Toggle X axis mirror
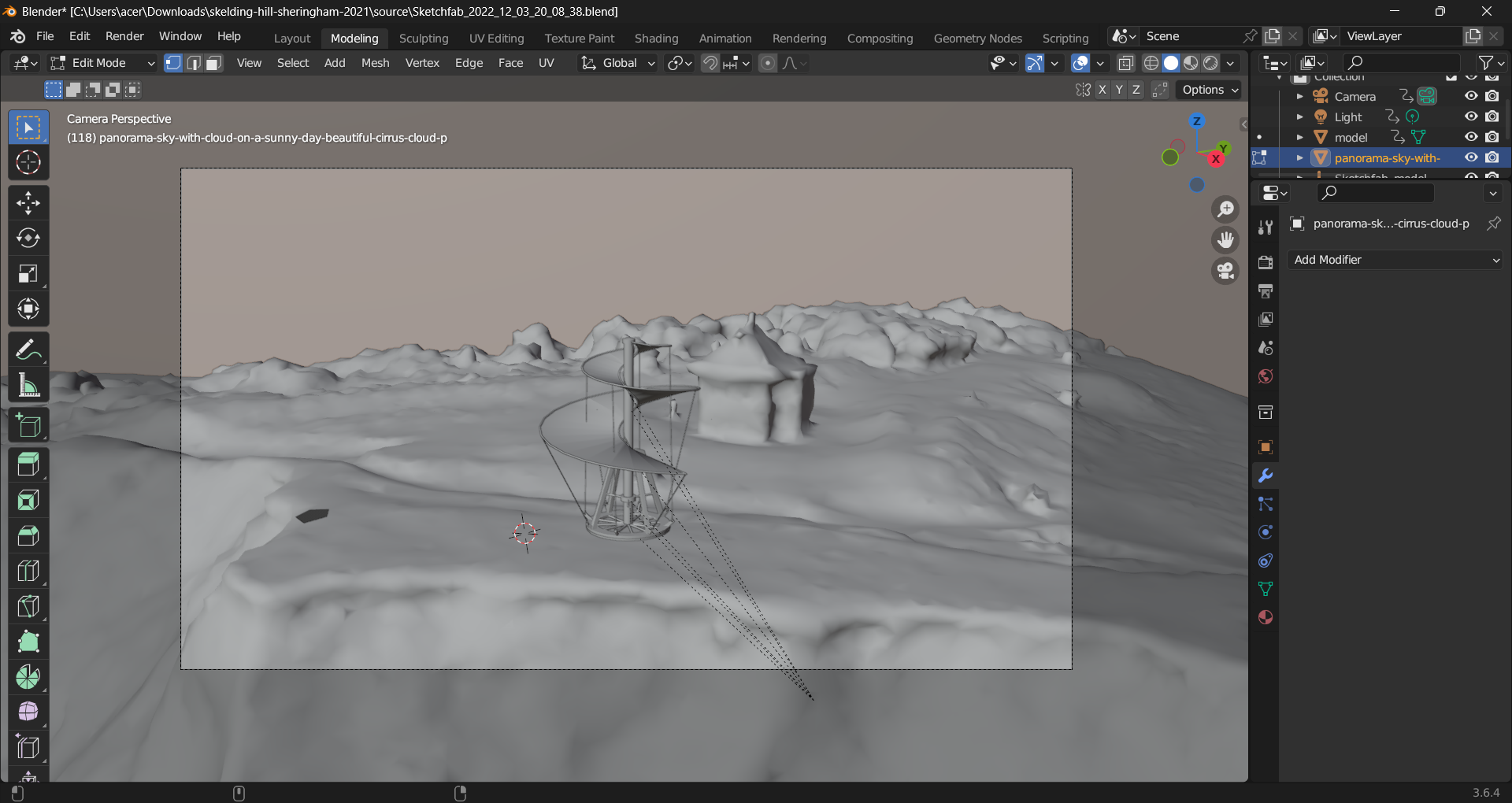Image resolution: width=1512 pixels, height=803 pixels. pyautogui.click(x=1102, y=90)
